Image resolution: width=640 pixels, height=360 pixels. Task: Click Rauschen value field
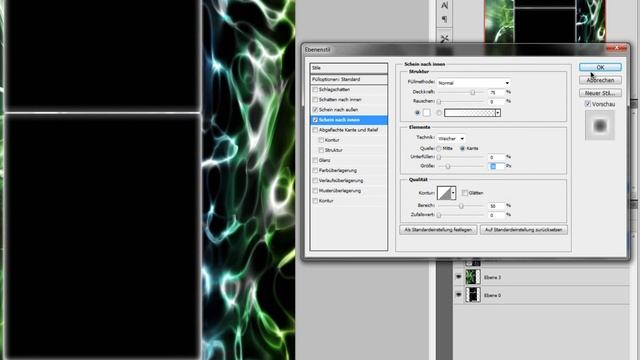496,102
